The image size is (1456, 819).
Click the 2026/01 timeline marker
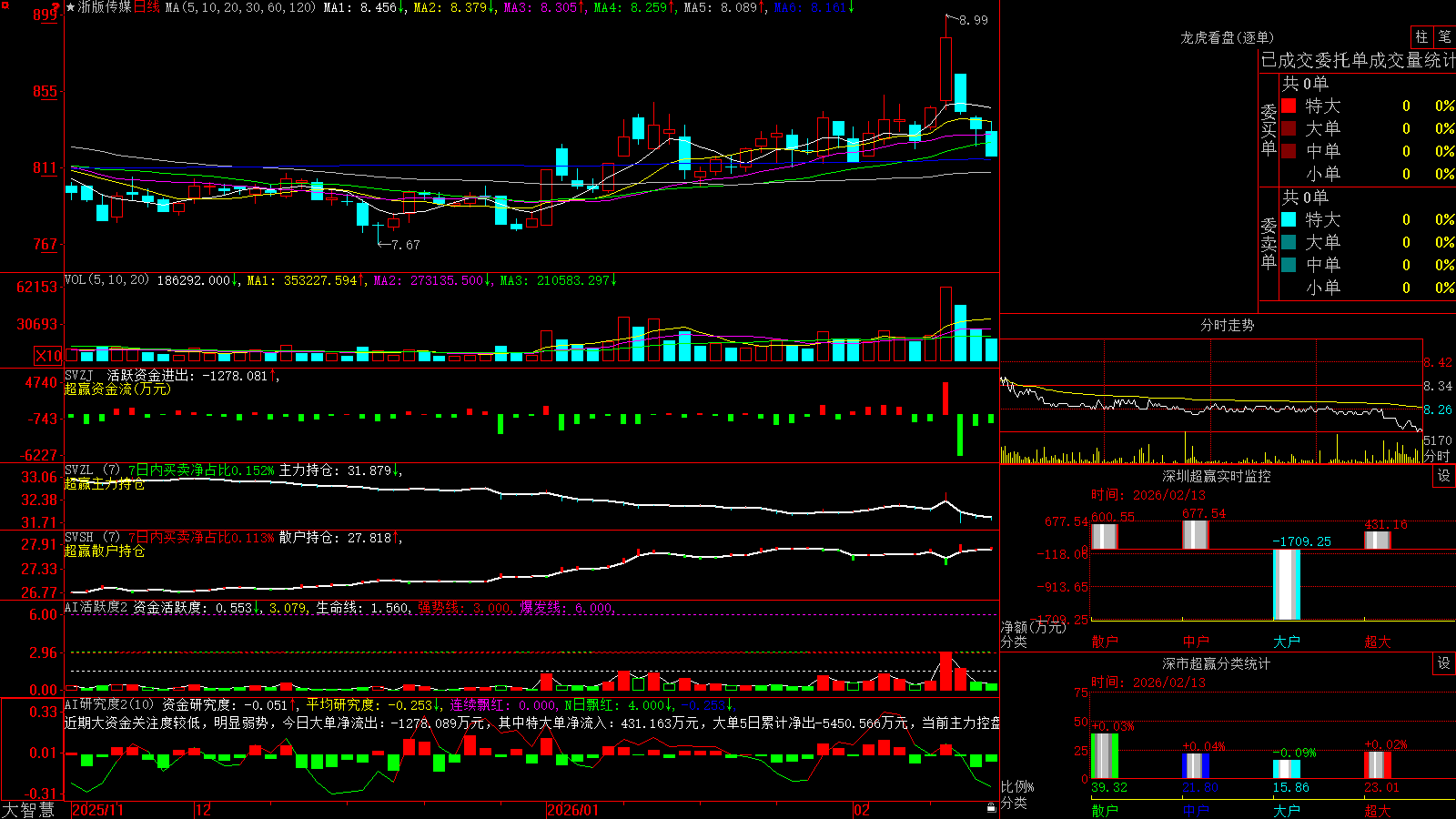573,810
